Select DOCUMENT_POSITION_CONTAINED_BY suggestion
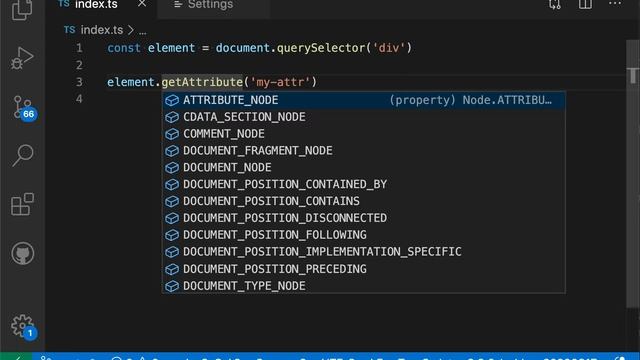 coord(364,184)
